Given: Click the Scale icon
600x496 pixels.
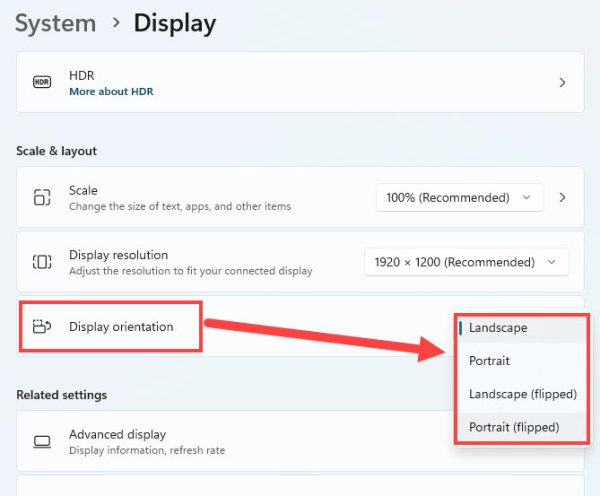Looking at the screenshot, I should pyautogui.click(x=42, y=198).
